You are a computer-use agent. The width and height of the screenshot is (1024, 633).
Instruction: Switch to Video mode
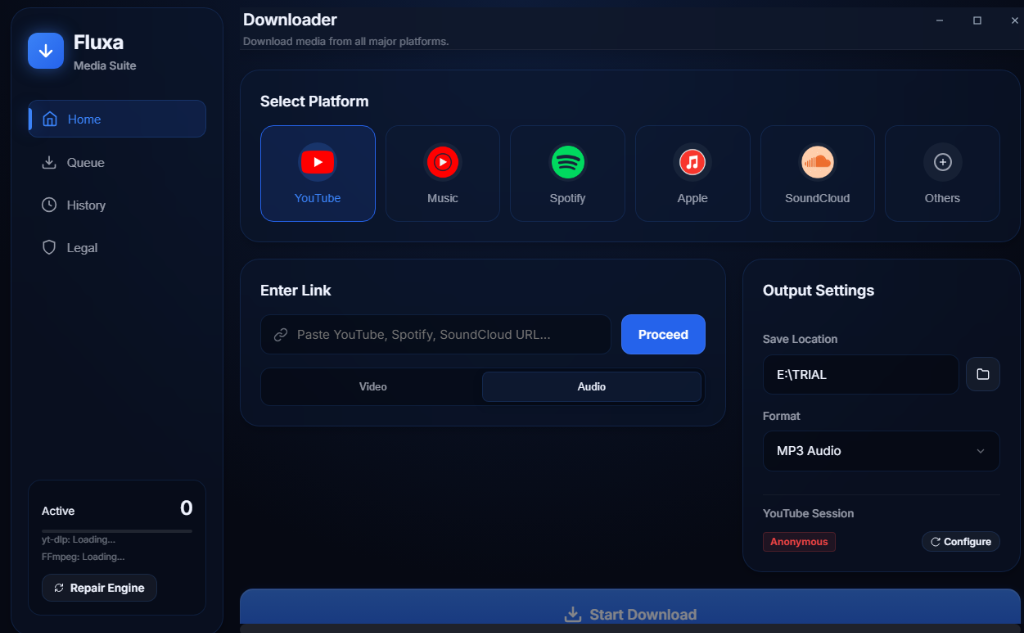pos(372,387)
